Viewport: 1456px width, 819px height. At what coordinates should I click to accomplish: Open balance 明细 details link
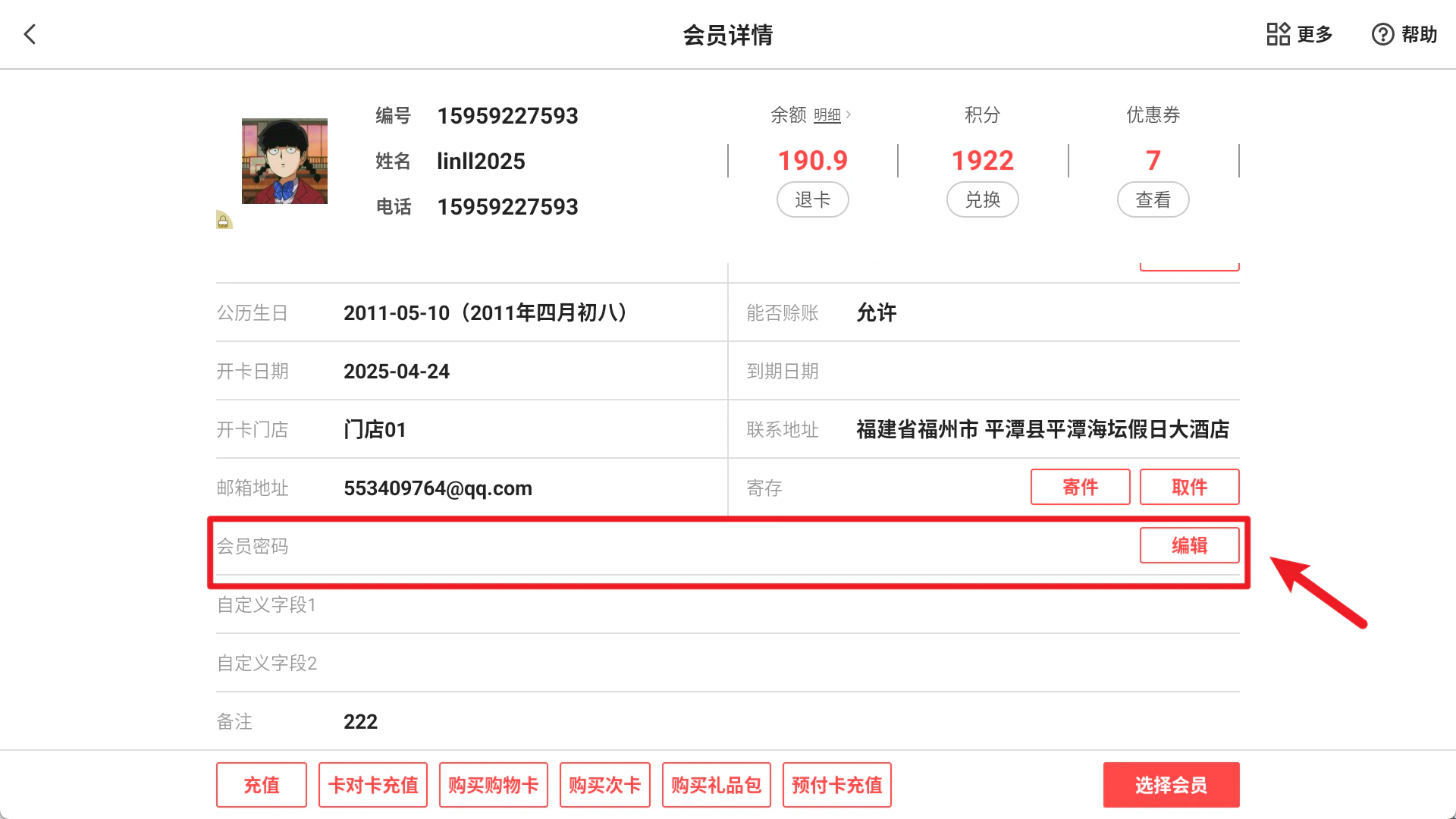[827, 115]
